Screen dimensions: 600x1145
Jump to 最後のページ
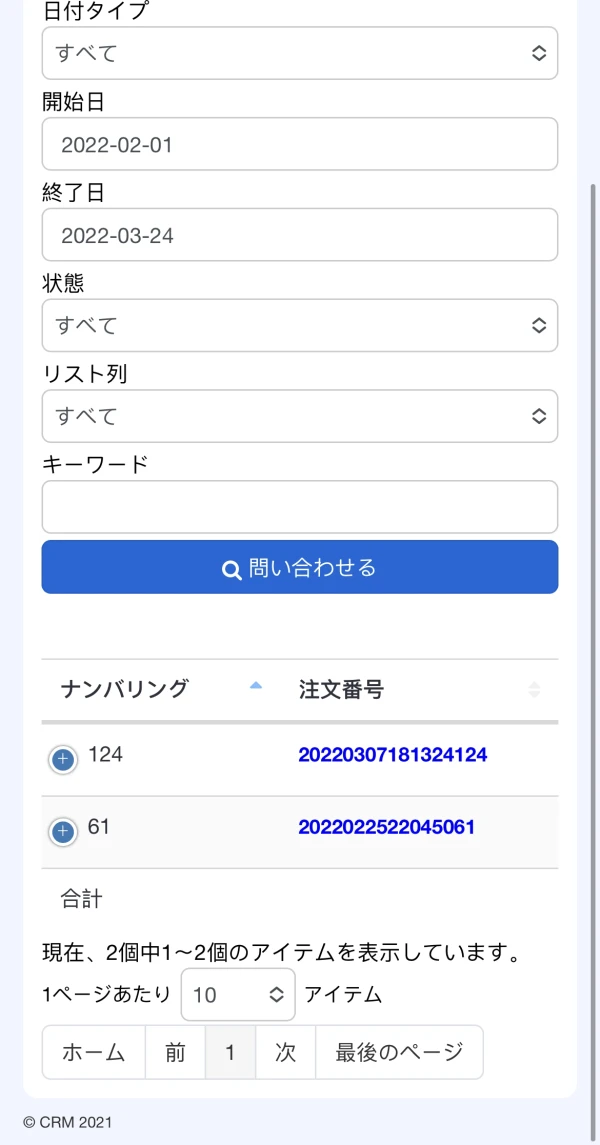pos(399,1052)
